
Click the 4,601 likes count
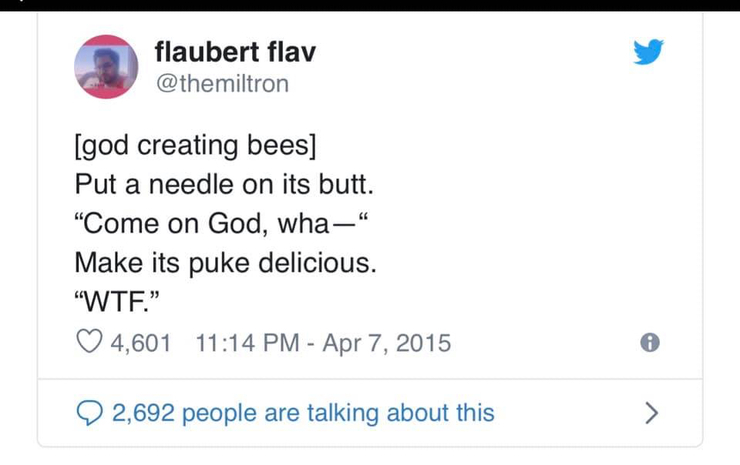(x=139, y=344)
